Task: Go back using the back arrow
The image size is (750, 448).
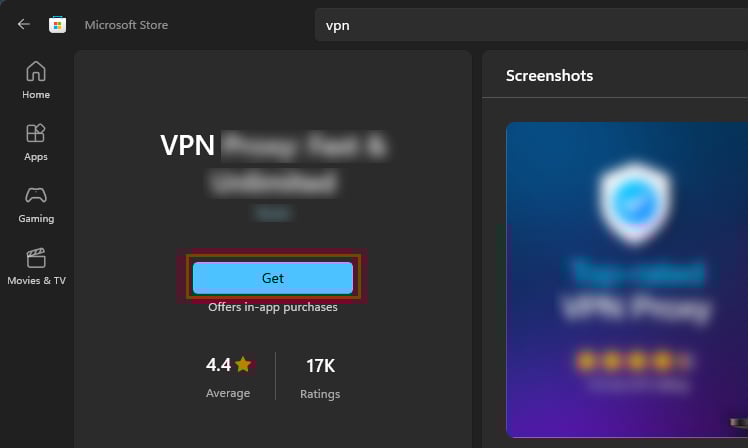Action: click(x=24, y=25)
